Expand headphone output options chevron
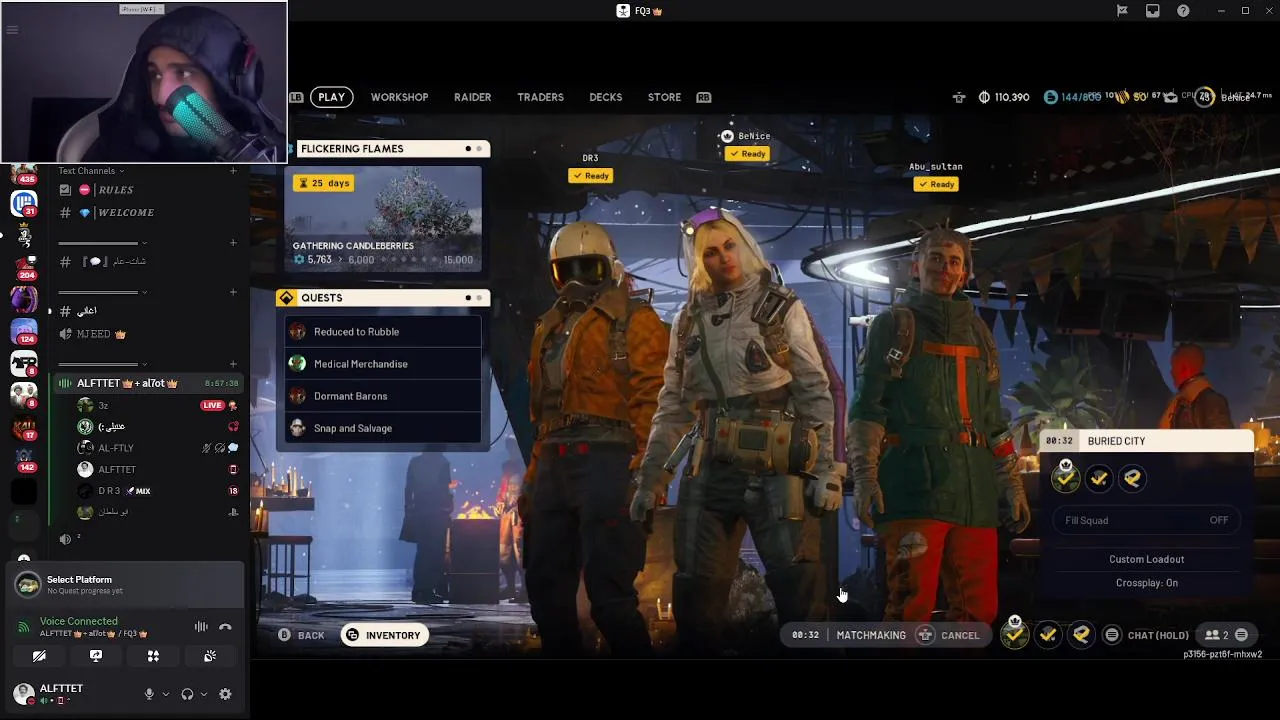 click(204, 694)
